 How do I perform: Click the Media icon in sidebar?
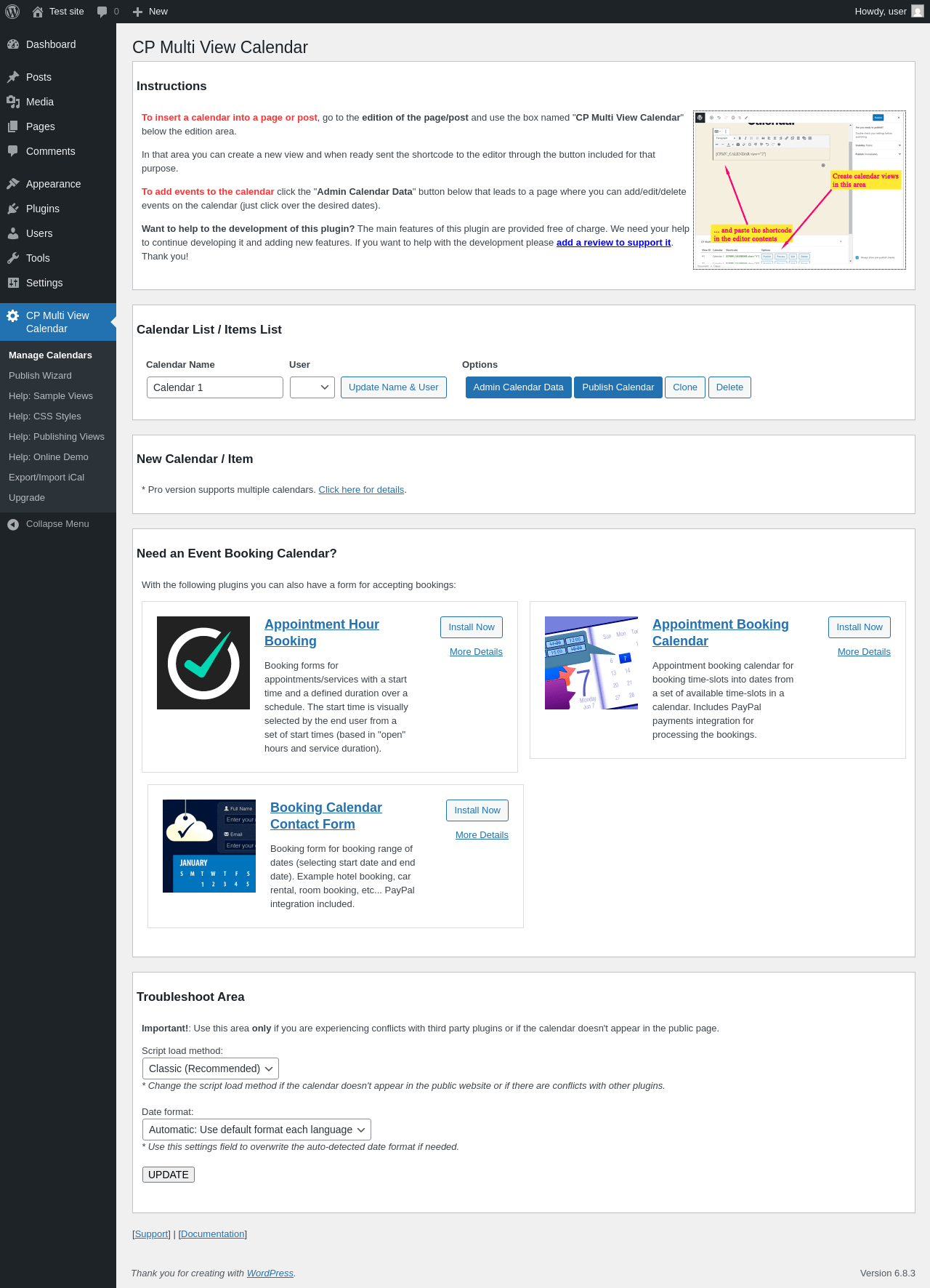[13, 102]
